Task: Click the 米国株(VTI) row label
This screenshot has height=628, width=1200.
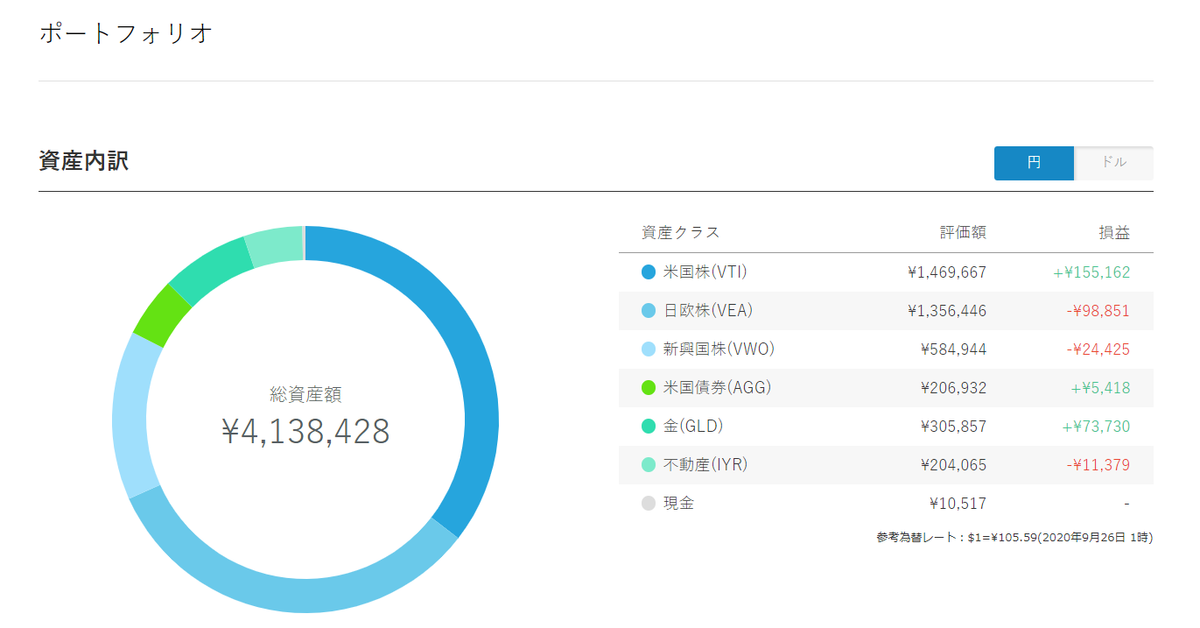Action: click(705, 272)
